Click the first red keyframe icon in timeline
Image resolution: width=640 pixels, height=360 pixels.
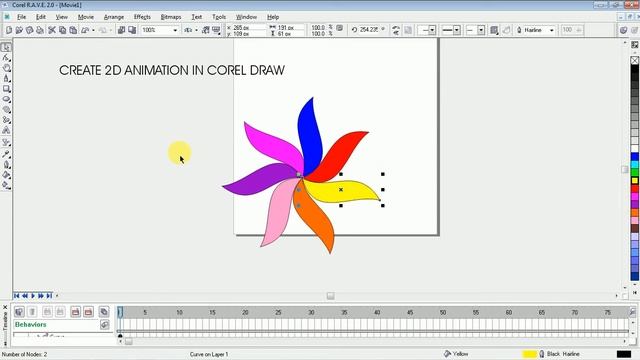76,312
